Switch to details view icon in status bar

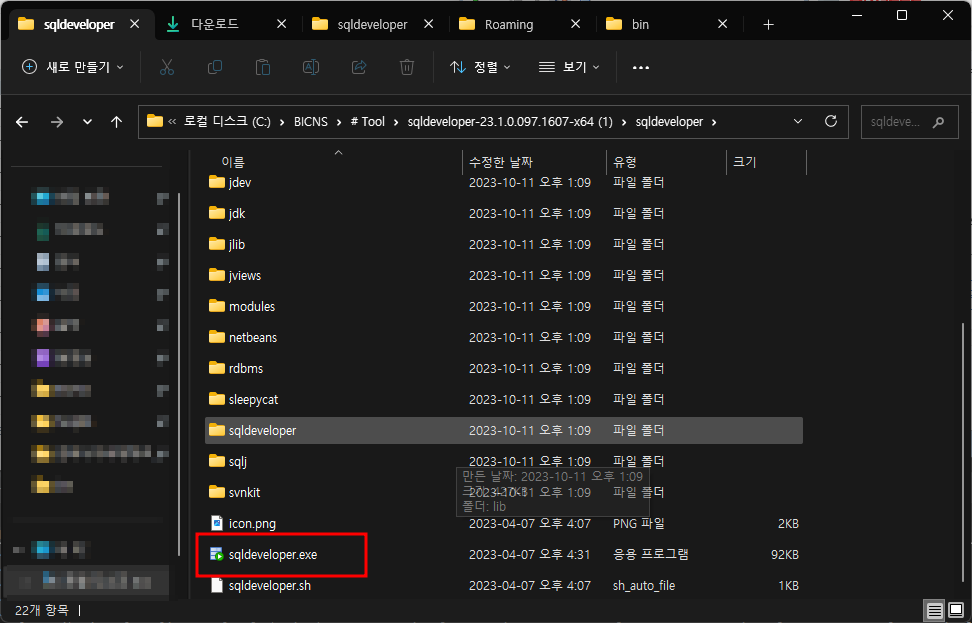pos(935,610)
